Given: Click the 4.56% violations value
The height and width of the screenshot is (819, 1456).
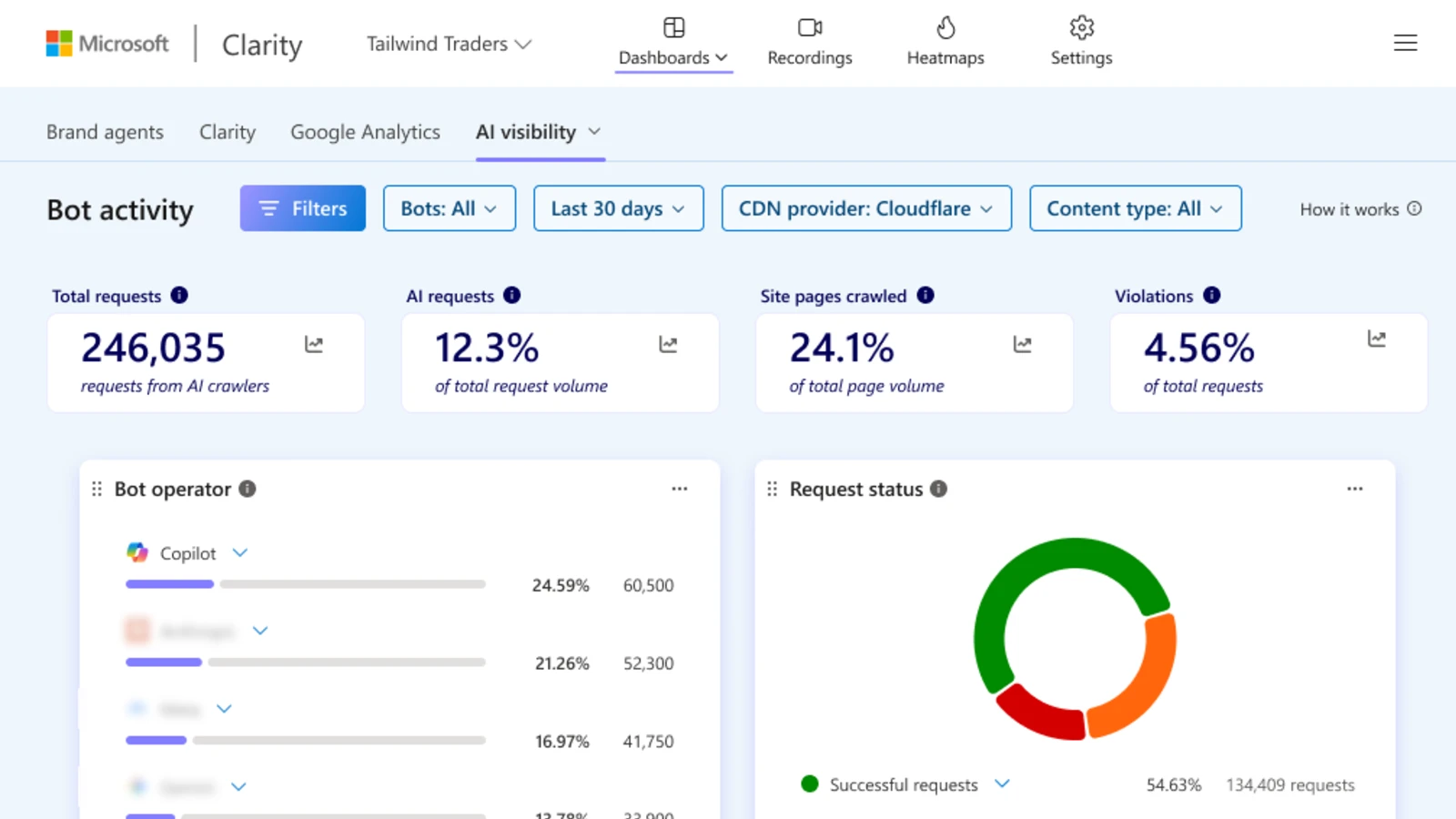Looking at the screenshot, I should [1199, 348].
